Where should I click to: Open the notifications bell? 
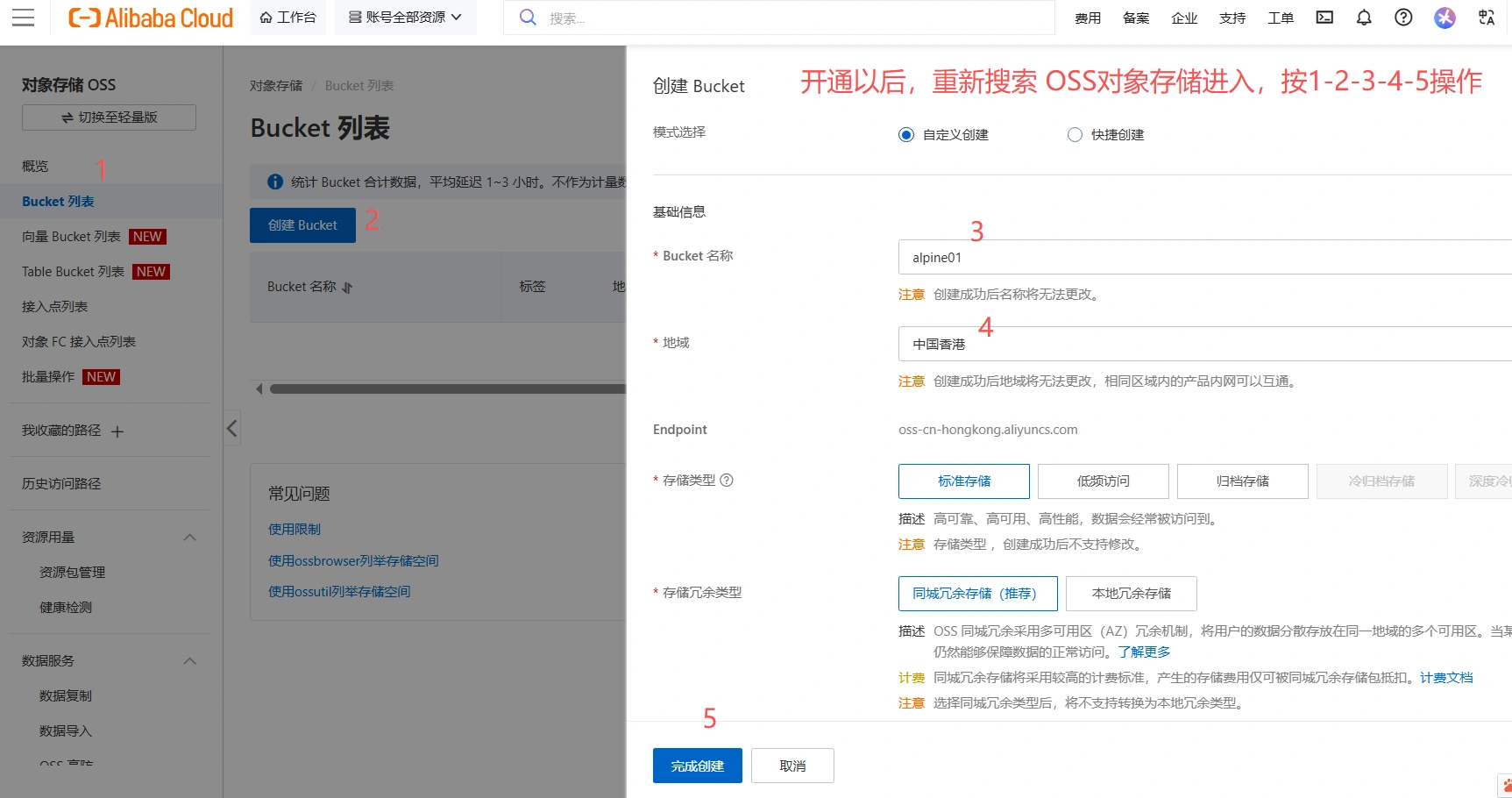pyautogui.click(x=1364, y=18)
